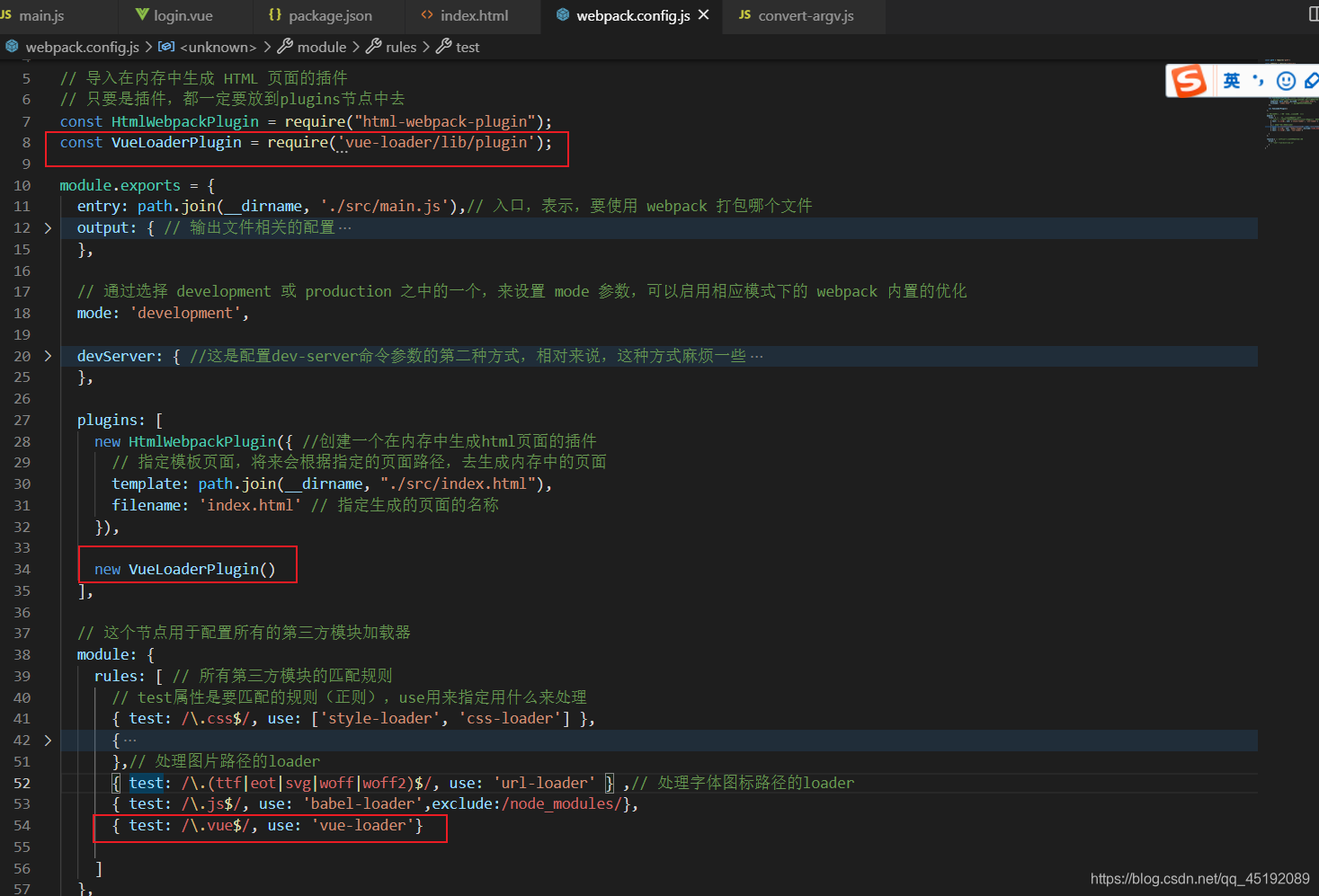Image resolution: width=1319 pixels, height=896 pixels.
Task: Click the module breadcrumb segment
Action: (x=322, y=47)
